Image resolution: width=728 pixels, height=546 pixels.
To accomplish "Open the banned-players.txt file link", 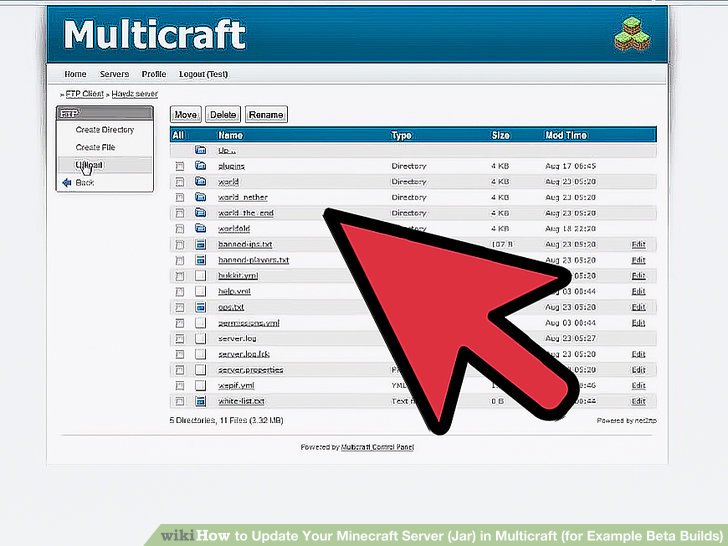I will [254, 260].
